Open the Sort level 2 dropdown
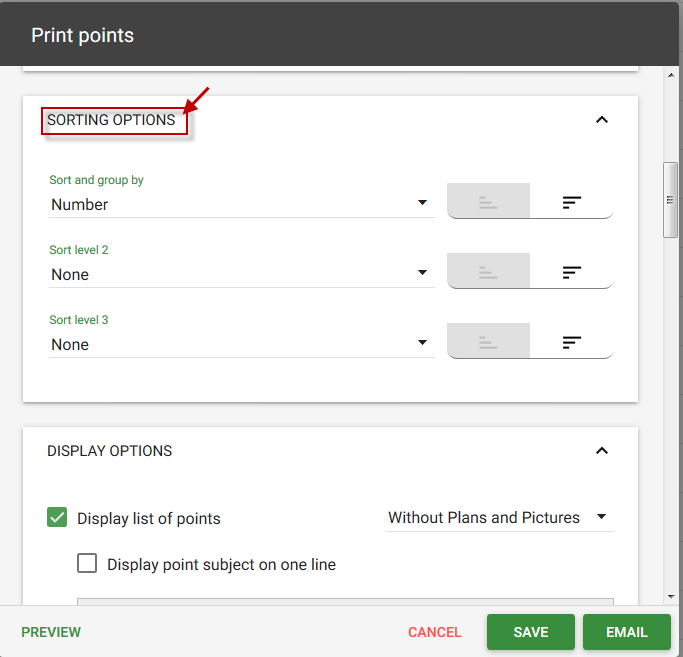683x657 pixels. tap(242, 274)
